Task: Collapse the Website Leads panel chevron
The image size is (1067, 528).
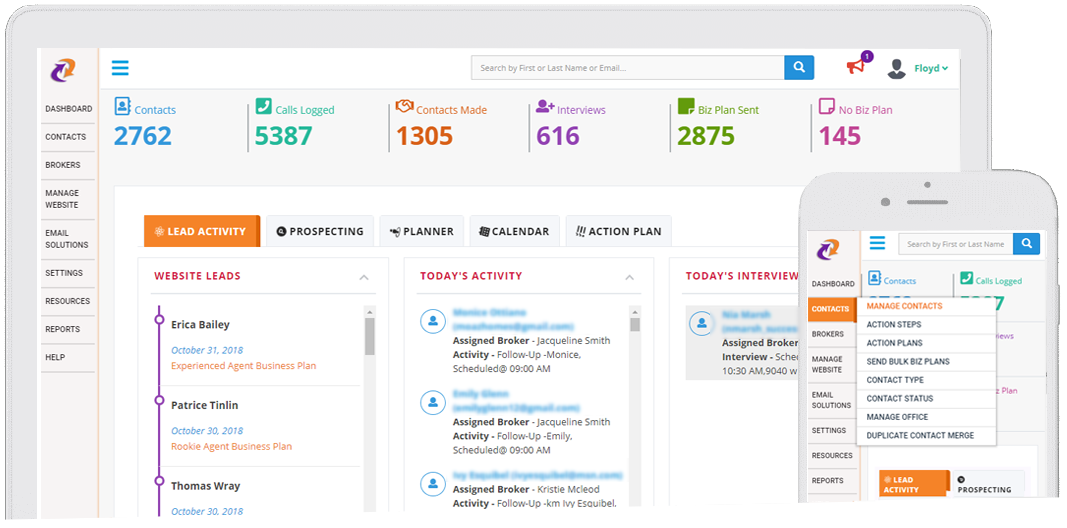Action: [x=363, y=278]
